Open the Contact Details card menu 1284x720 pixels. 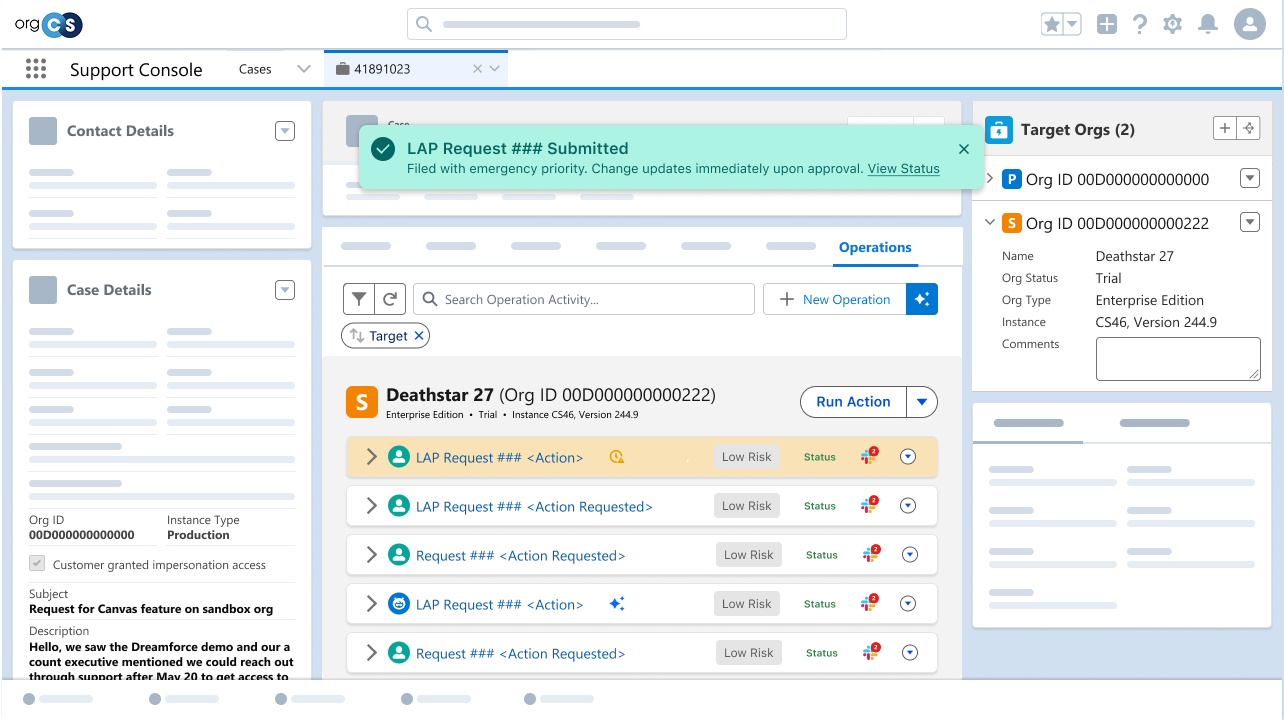(285, 131)
